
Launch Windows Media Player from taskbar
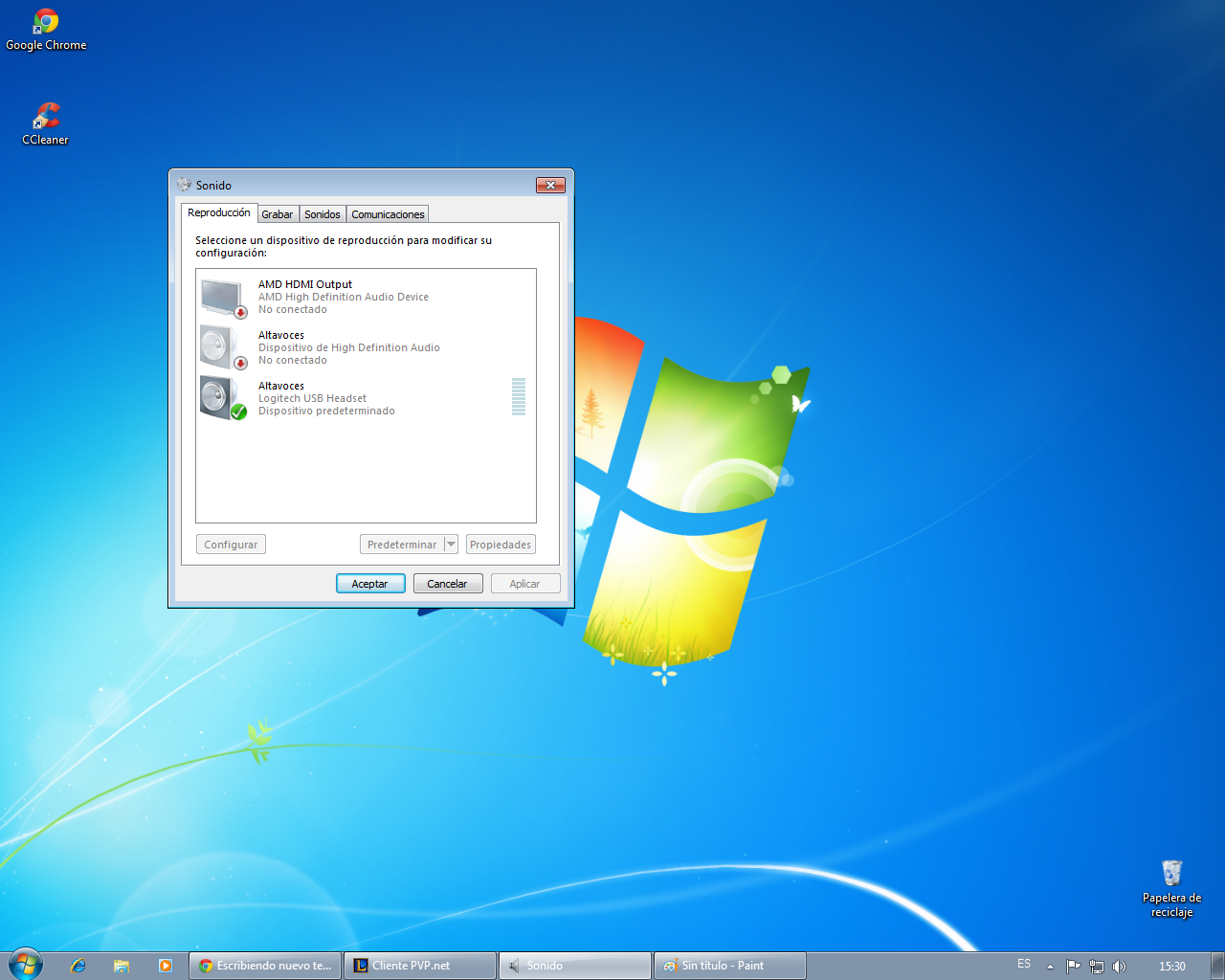tap(165, 966)
